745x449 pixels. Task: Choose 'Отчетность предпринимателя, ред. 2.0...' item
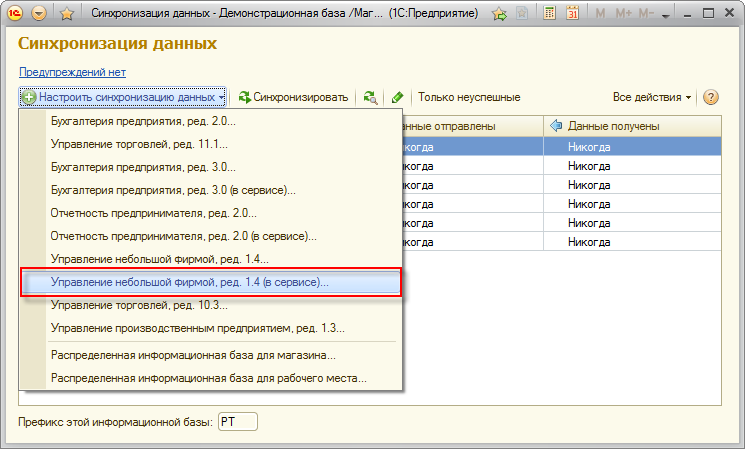click(x=211, y=213)
